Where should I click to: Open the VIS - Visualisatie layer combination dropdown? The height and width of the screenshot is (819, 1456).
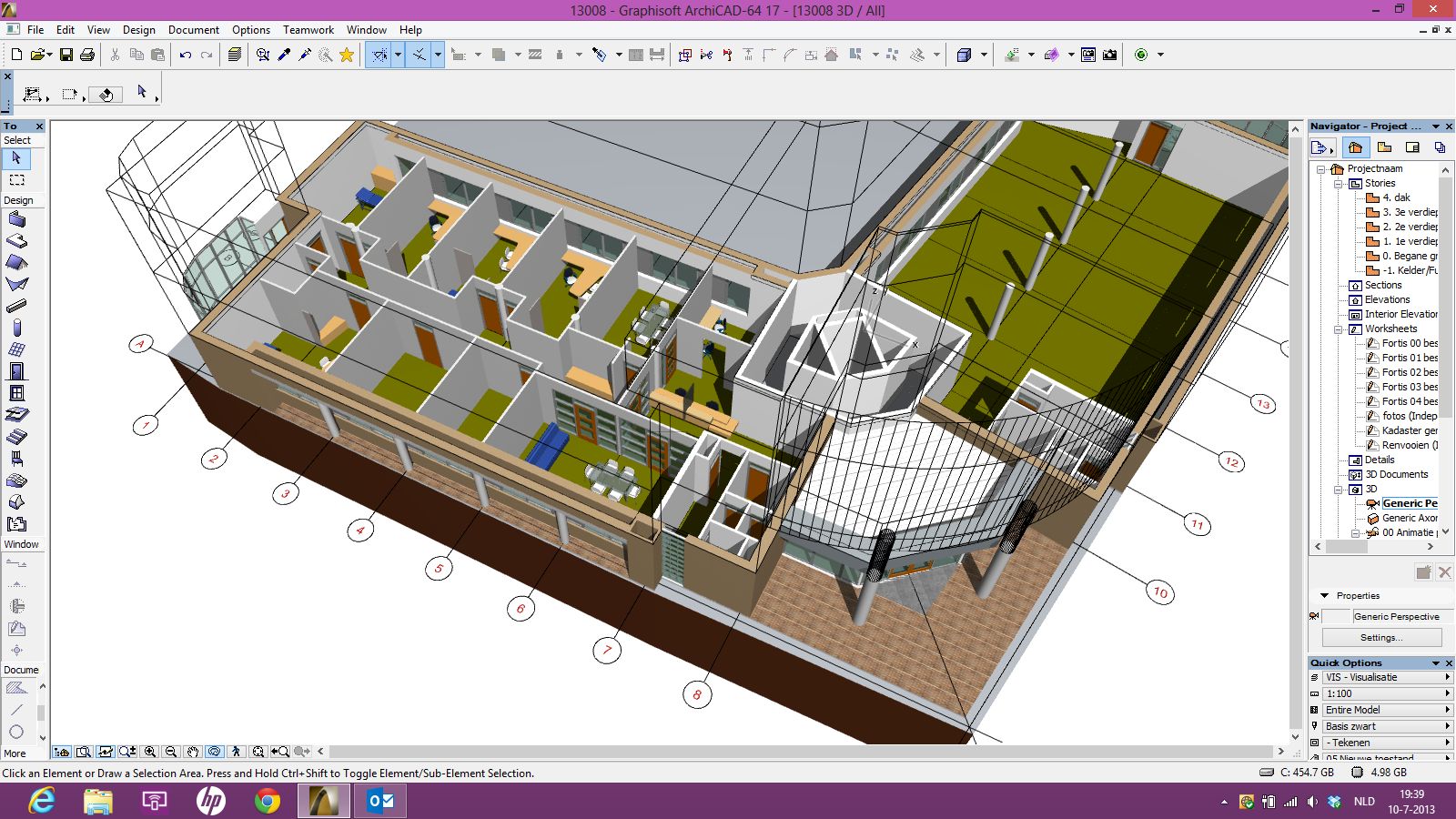pyautogui.click(x=1386, y=677)
